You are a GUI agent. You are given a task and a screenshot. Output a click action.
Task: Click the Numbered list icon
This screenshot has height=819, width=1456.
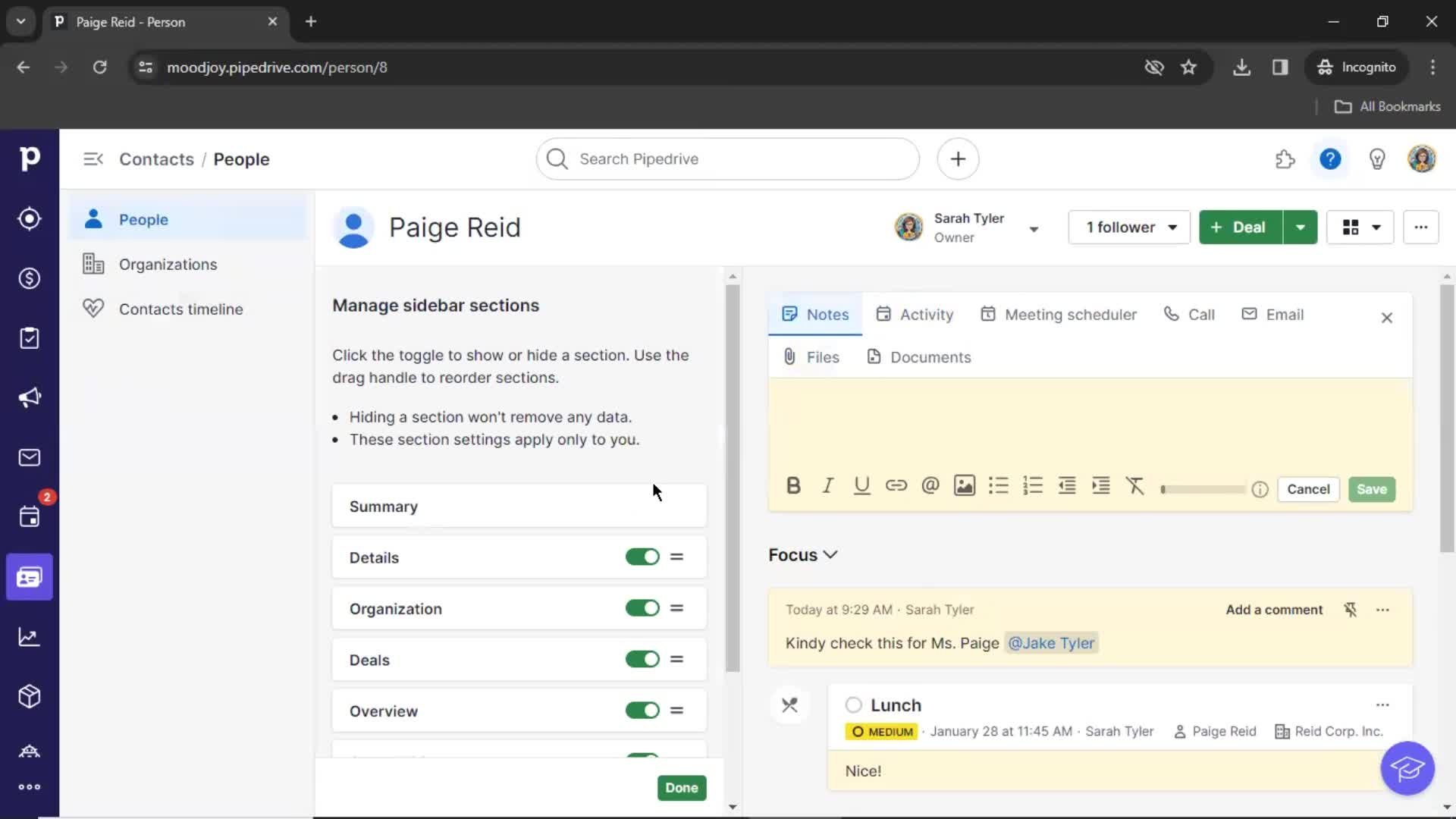pos(1033,487)
